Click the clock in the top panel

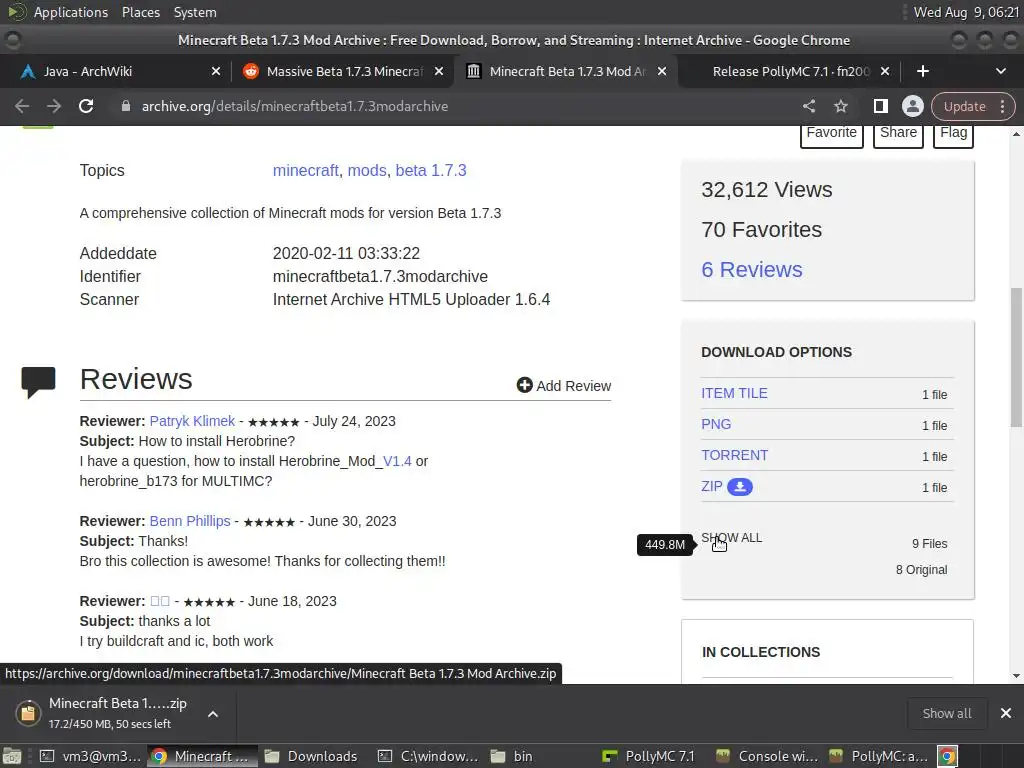click(966, 12)
